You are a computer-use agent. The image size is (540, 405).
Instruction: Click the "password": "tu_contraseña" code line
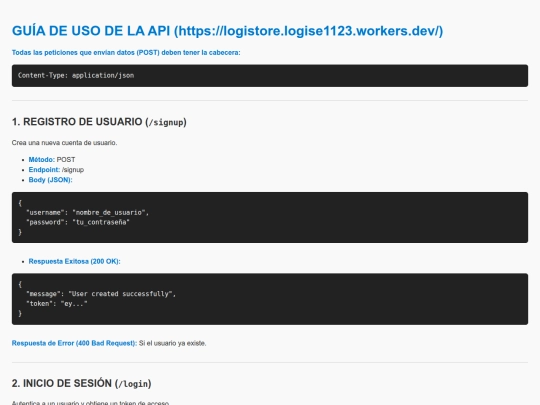point(78,222)
